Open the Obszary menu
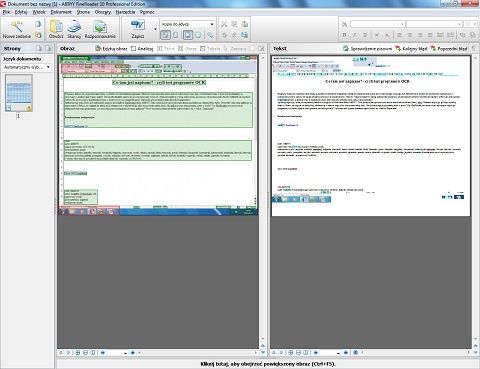 (103, 12)
